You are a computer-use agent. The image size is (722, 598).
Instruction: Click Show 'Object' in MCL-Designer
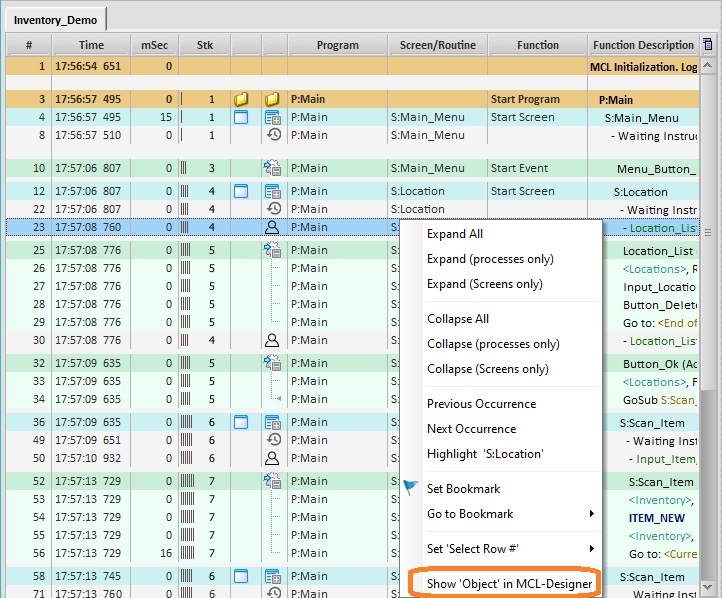[x=509, y=584]
